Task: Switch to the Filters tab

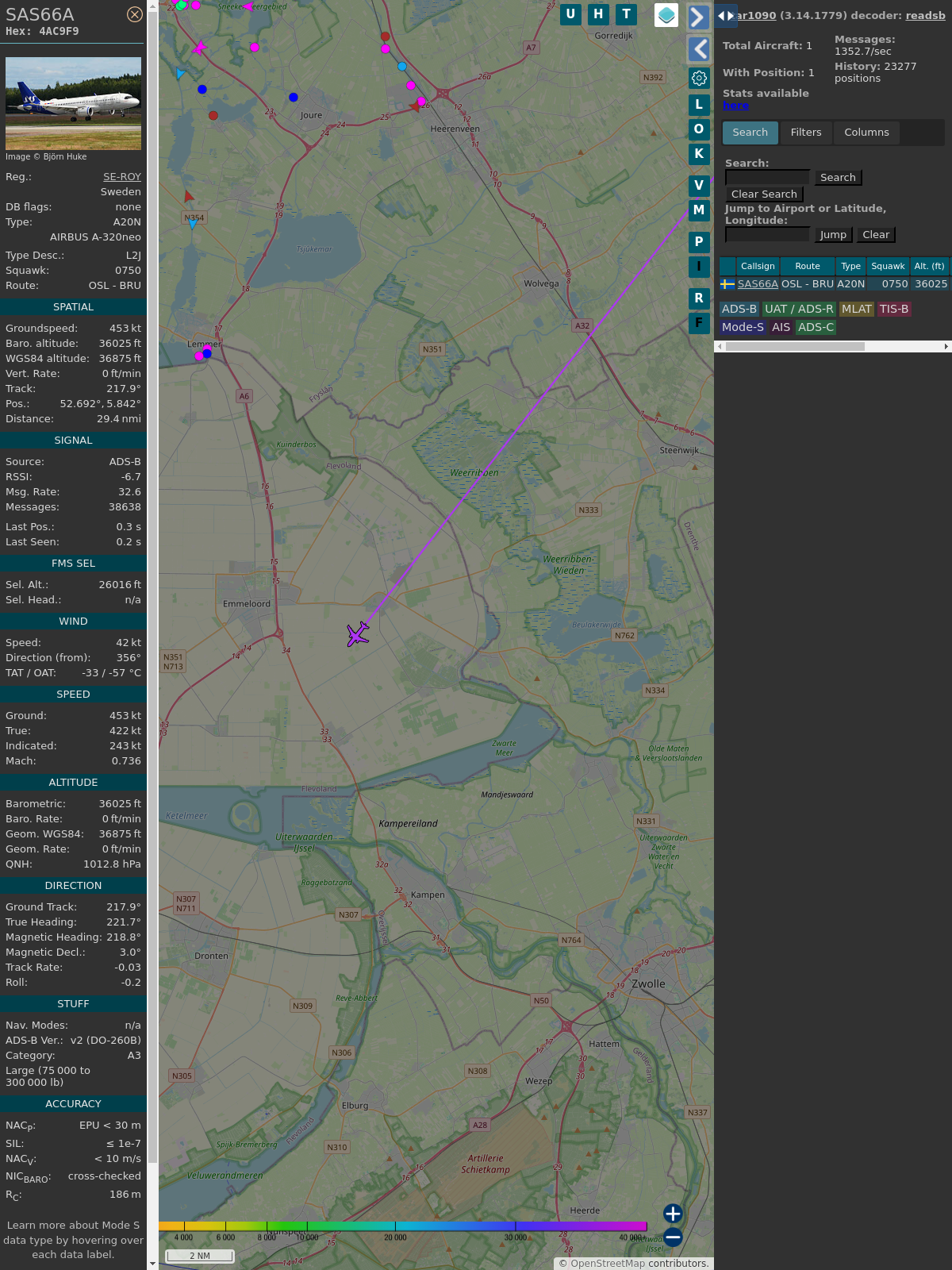Action: 806,133
